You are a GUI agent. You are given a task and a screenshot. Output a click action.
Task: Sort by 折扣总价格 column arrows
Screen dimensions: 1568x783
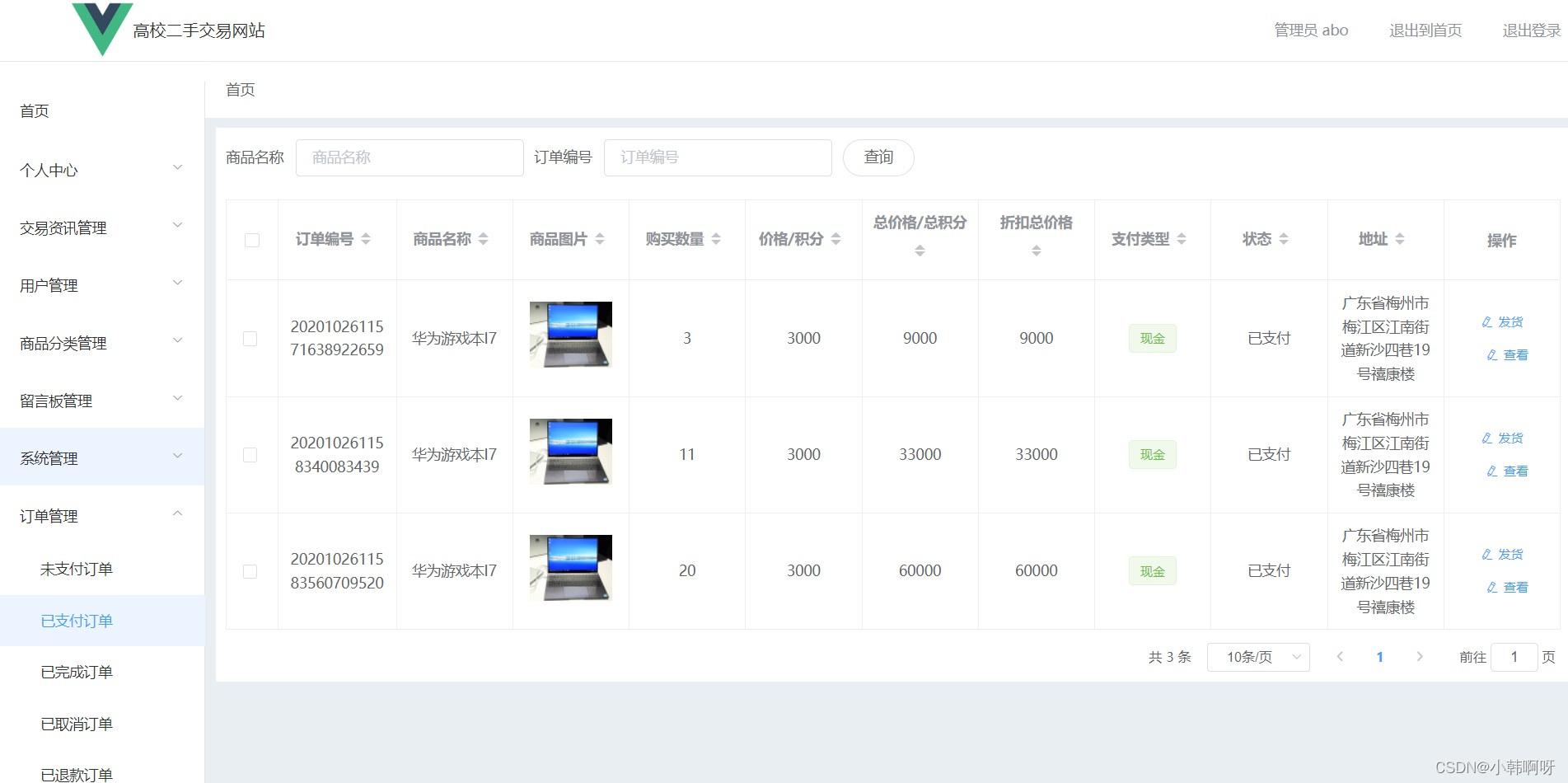tap(1037, 251)
